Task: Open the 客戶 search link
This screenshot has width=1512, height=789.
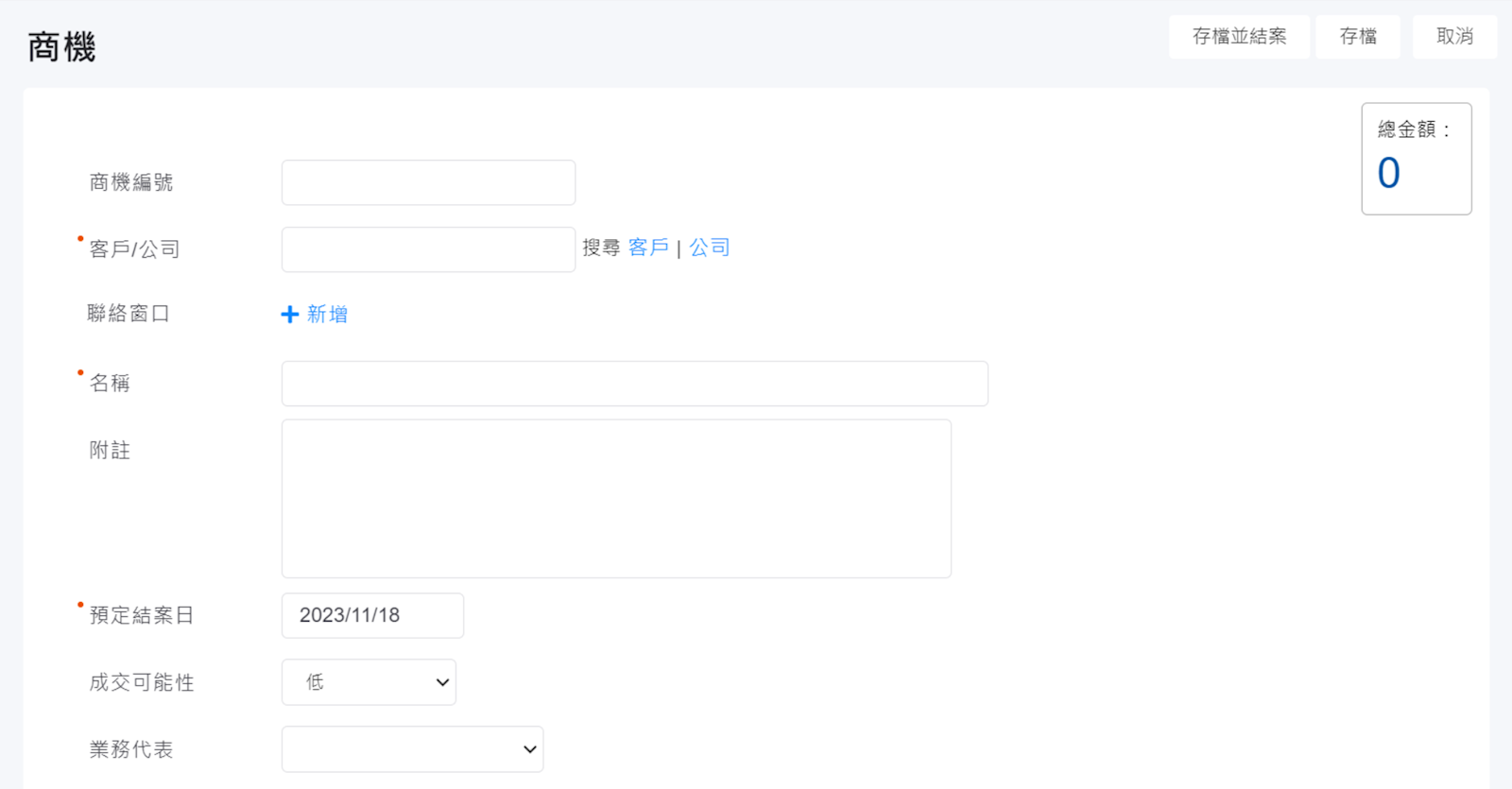Action: pos(648,248)
